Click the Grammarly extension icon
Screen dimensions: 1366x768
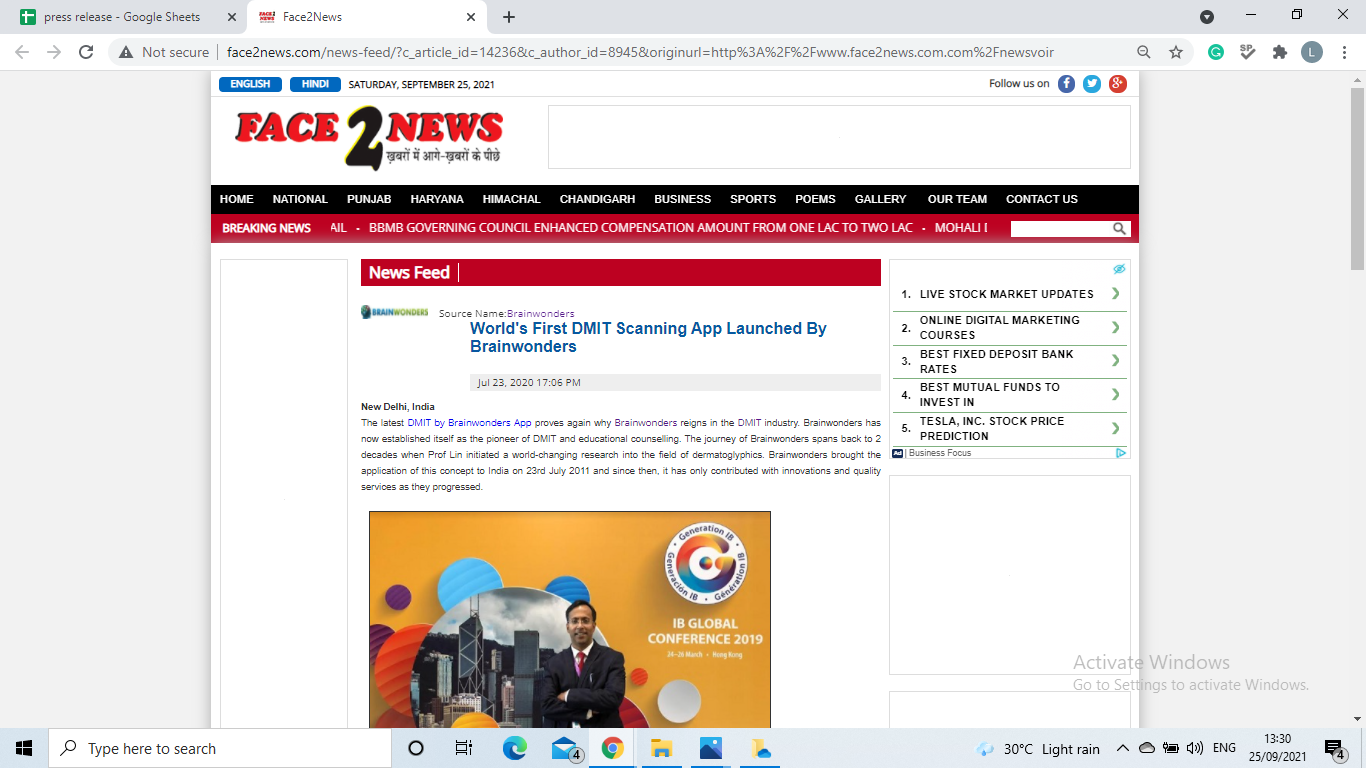click(x=1216, y=52)
